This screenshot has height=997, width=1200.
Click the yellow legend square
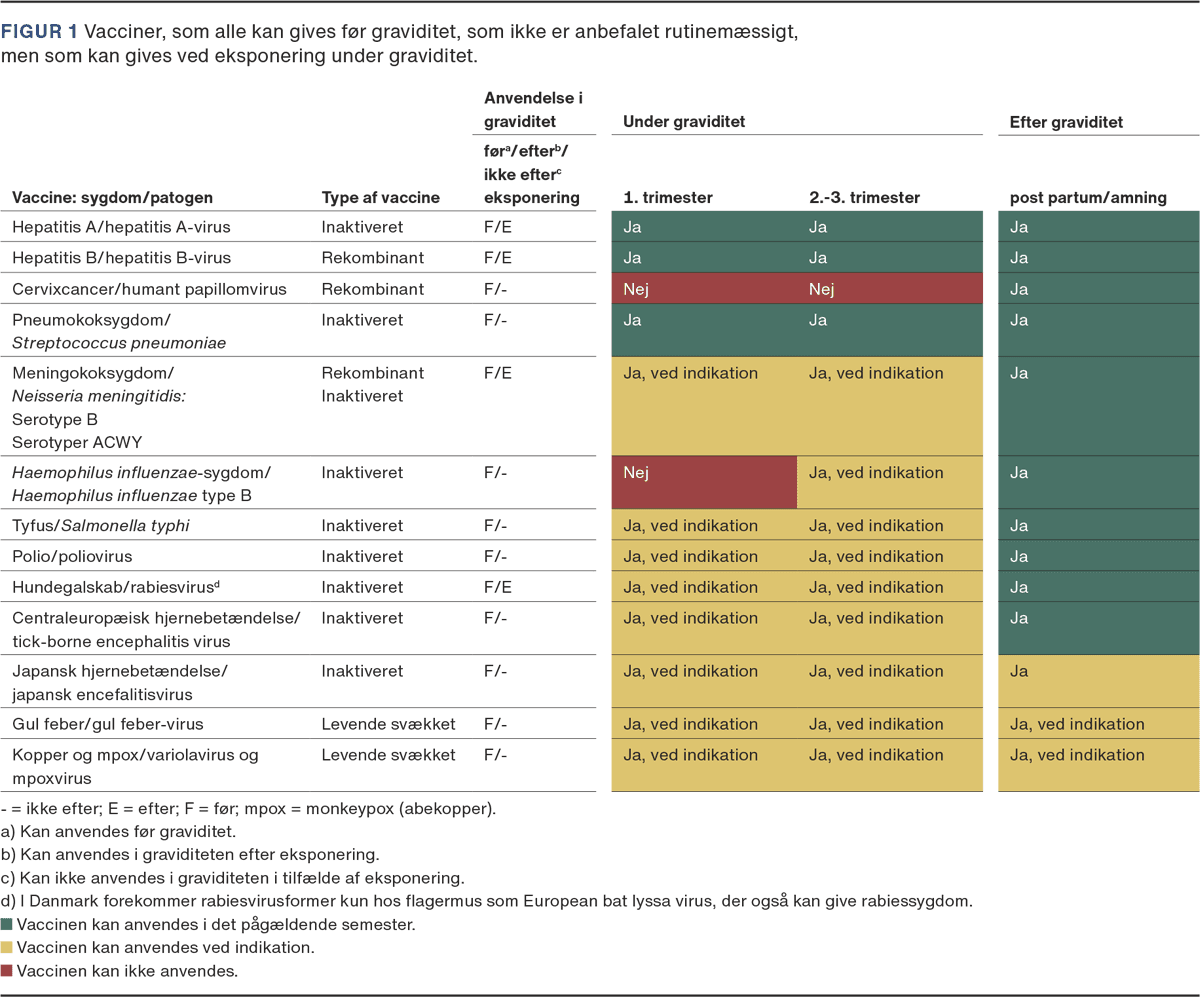tap(6, 948)
